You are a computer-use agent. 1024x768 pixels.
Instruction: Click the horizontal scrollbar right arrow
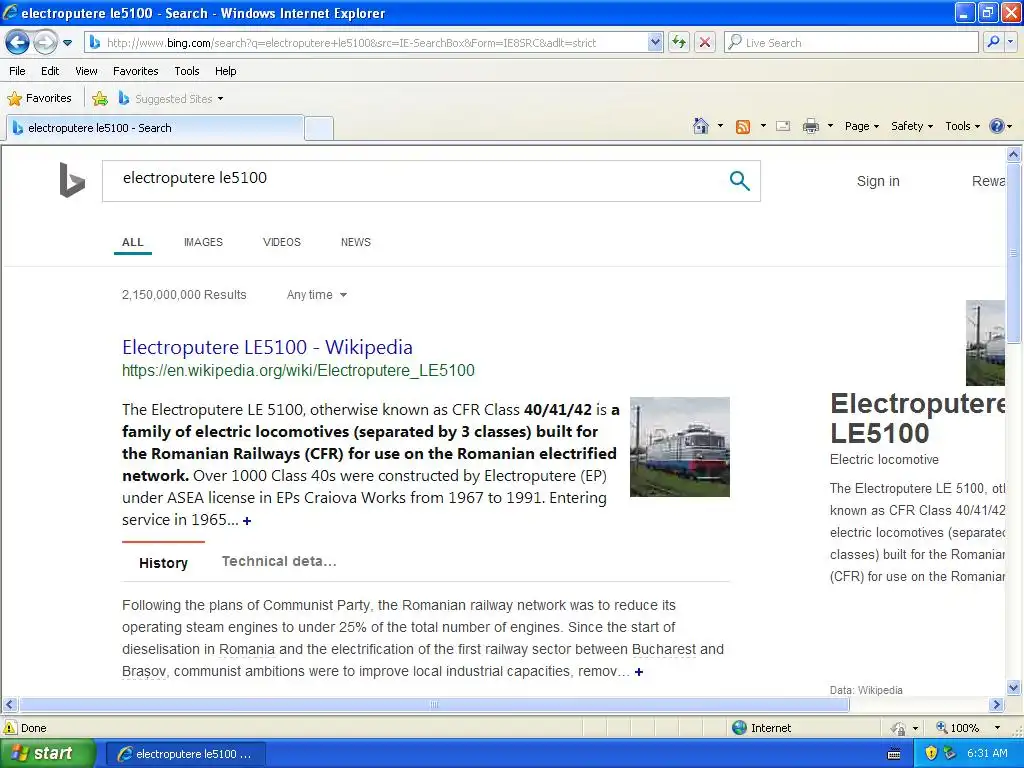click(996, 705)
